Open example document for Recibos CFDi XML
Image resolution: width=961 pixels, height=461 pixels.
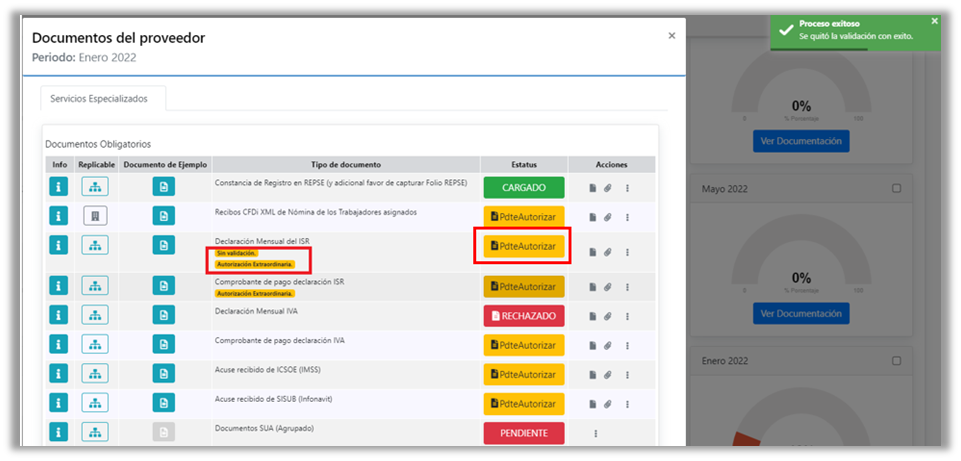coord(164,216)
